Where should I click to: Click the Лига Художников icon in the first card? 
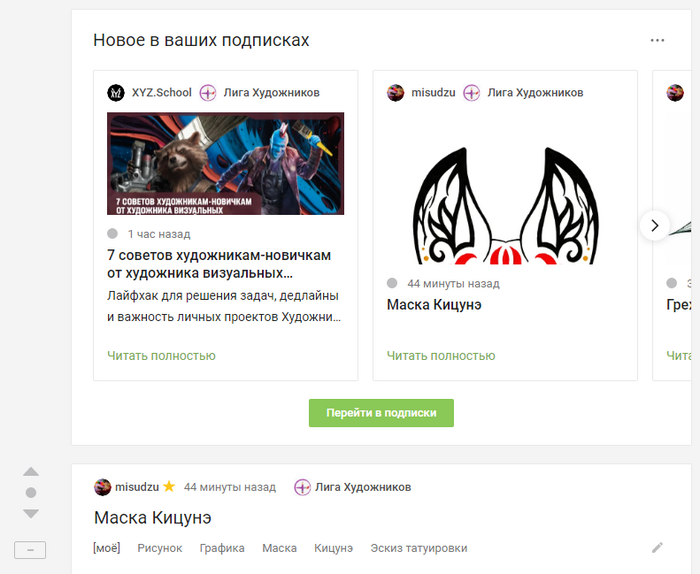(x=208, y=93)
